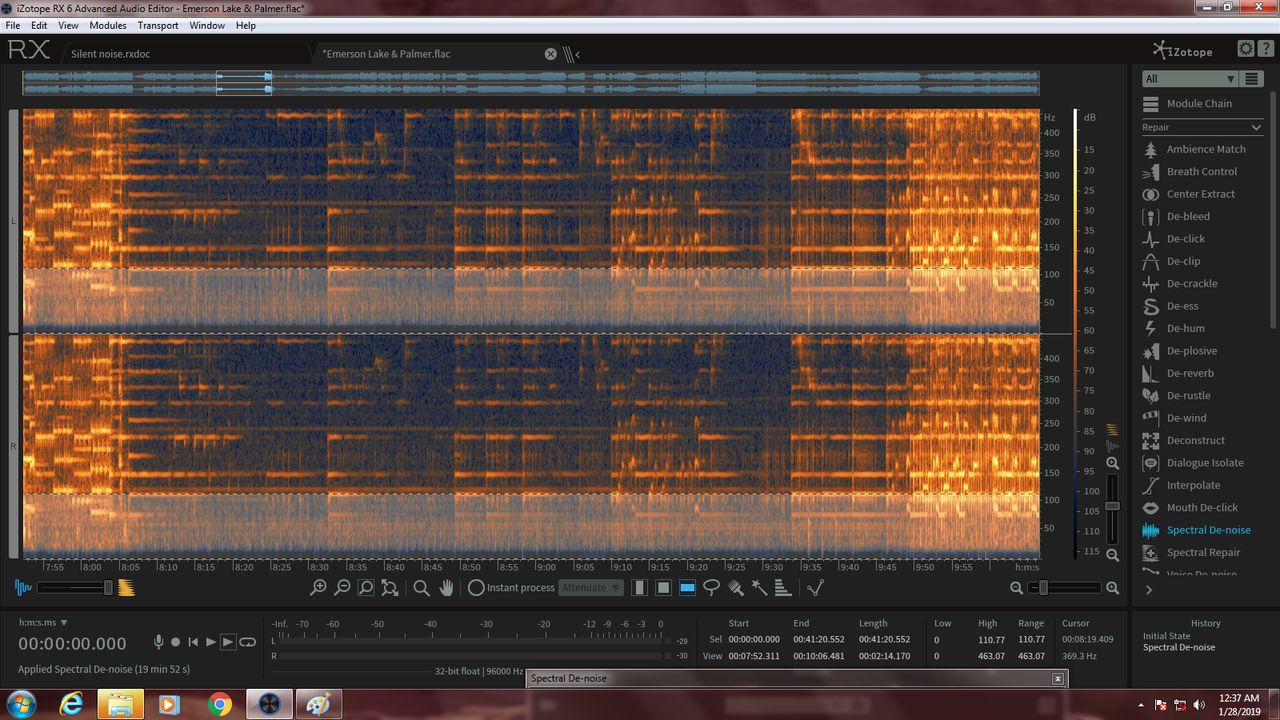Toggle loop playback
Viewport: 1280px width, 720px height.
click(247, 642)
